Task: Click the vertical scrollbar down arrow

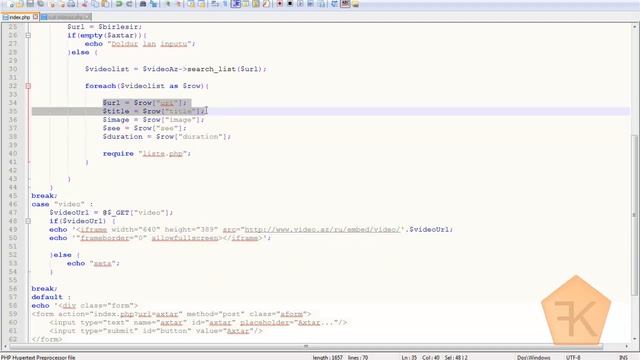Action: [635, 339]
